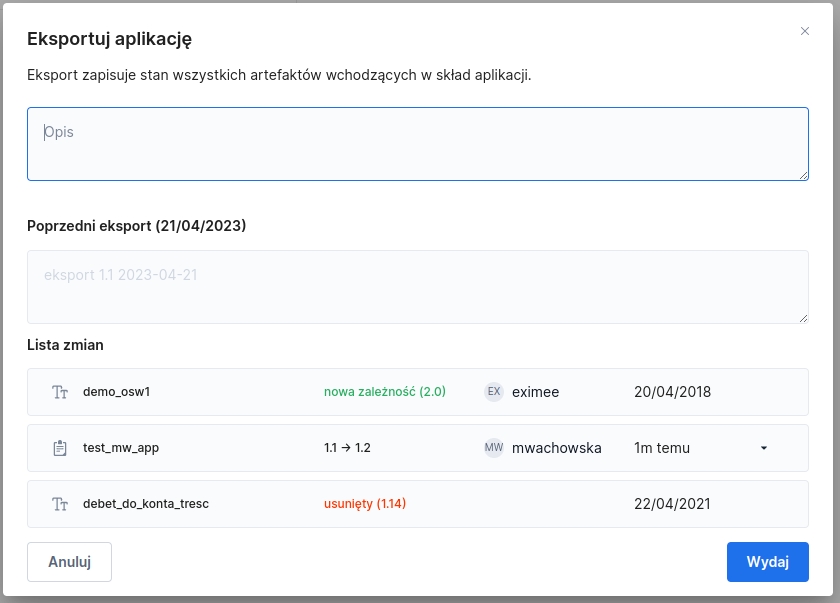Click the '1m temu' timestamp

pyautogui.click(x=661, y=448)
